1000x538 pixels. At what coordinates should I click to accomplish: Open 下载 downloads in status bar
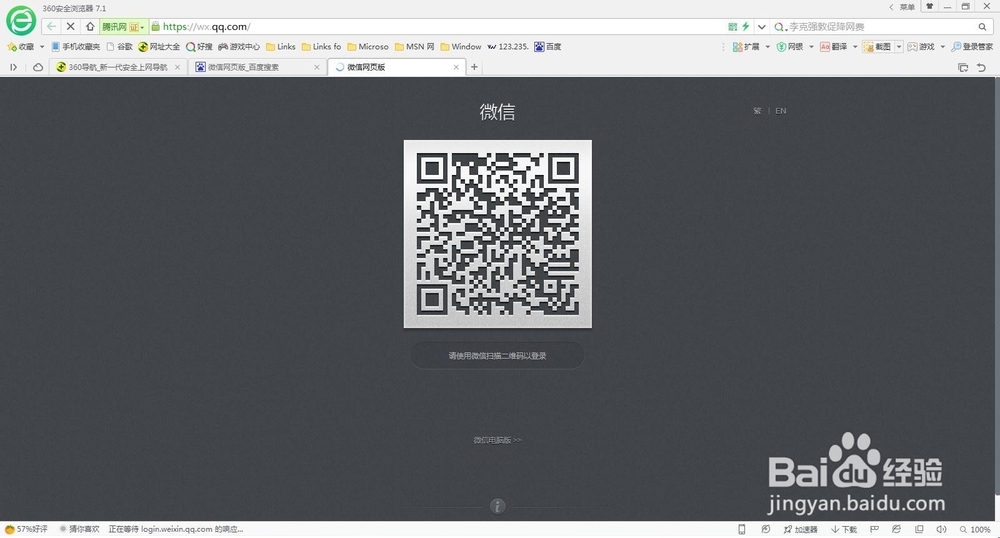tap(844, 529)
